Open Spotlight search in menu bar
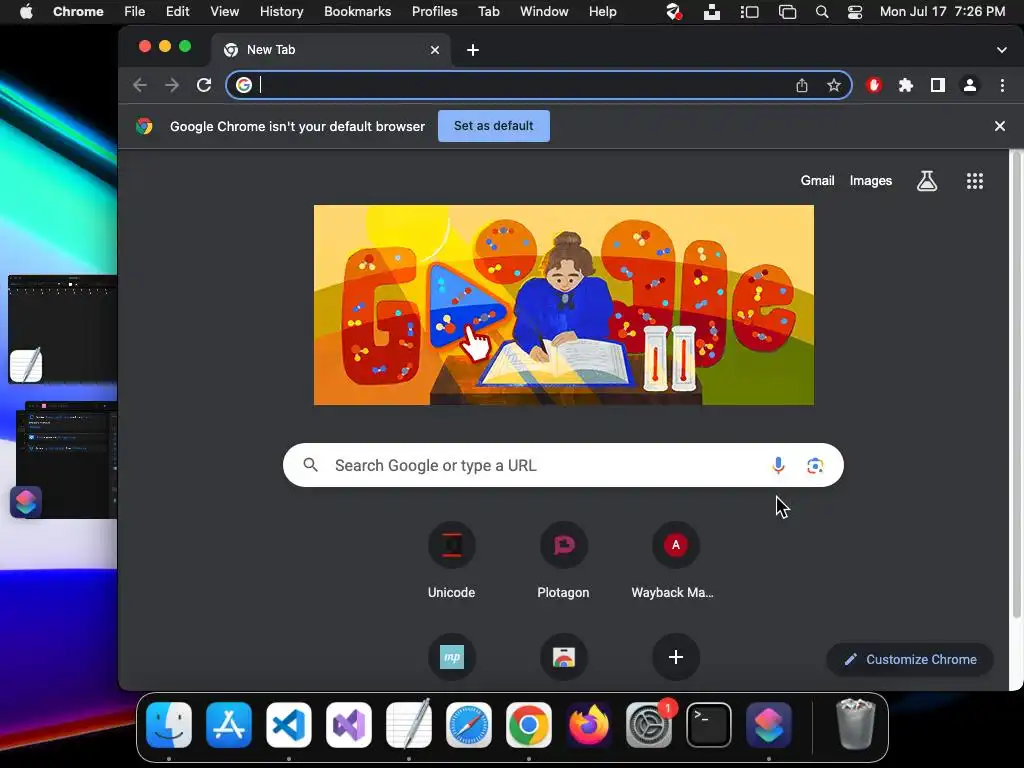Screen dimensions: 1024x768 822,12
